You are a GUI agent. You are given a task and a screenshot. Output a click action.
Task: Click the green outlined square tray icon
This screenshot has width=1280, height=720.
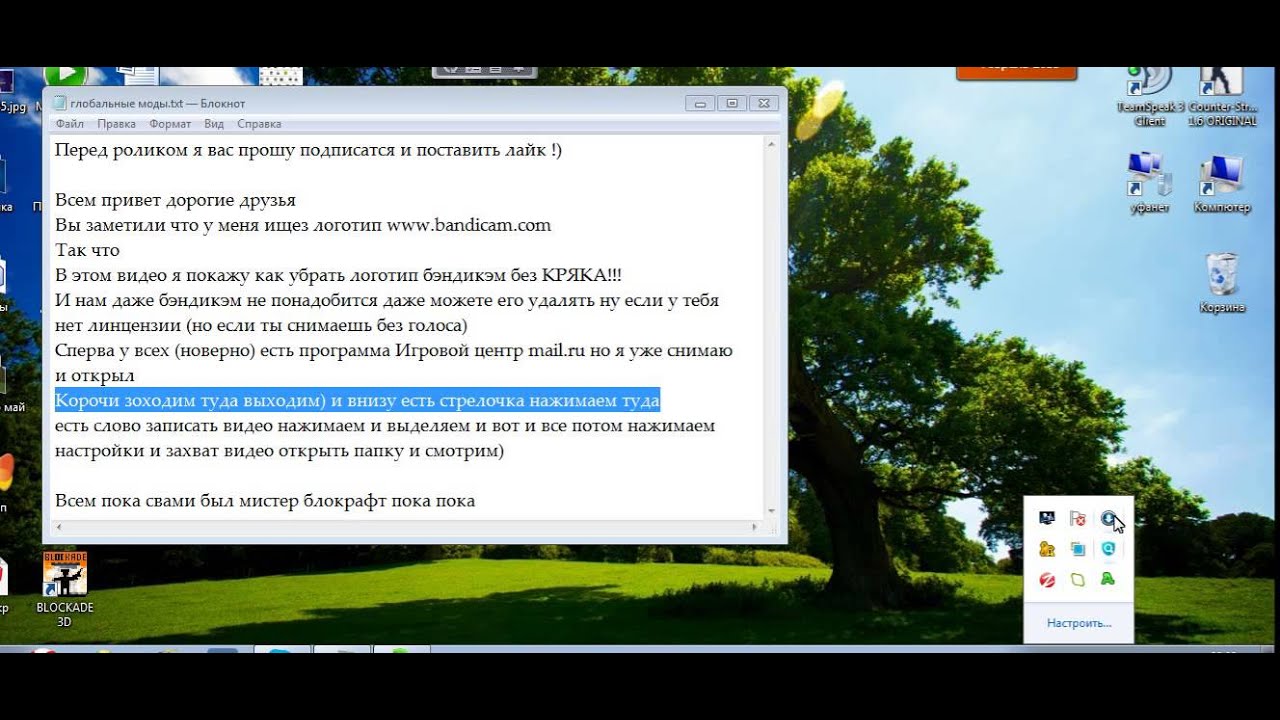tap(1077, 579)
